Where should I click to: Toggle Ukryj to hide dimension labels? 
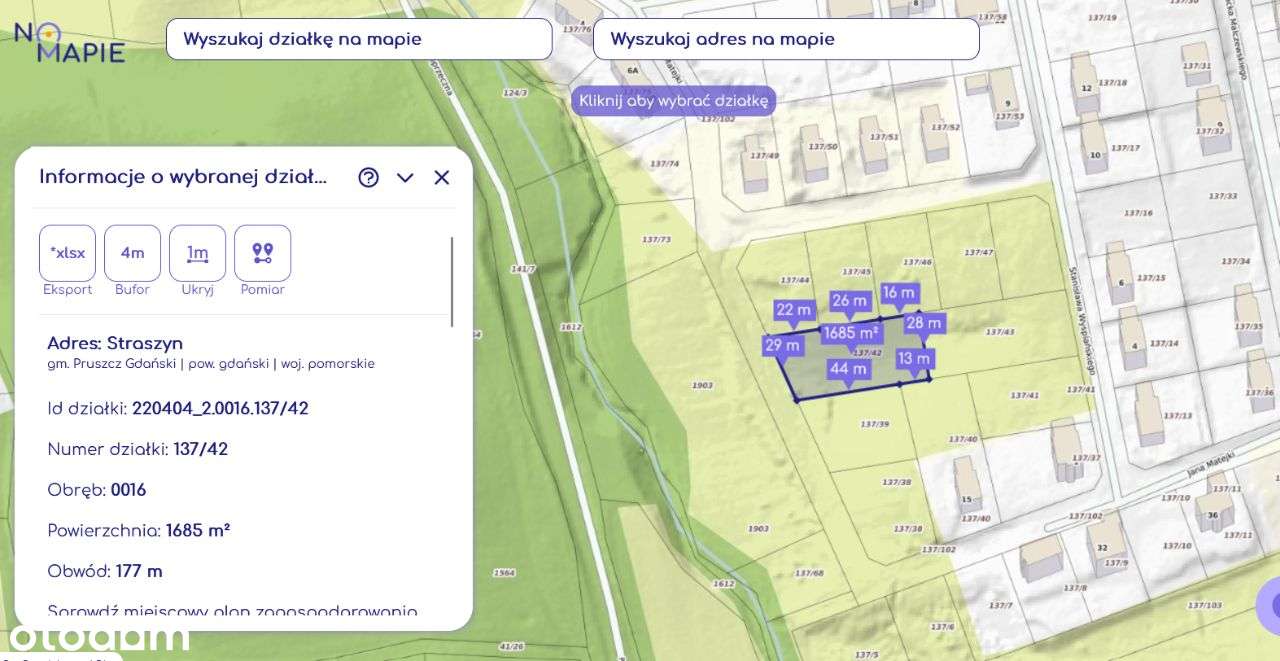pyautogui.click(x=197, y=253)
